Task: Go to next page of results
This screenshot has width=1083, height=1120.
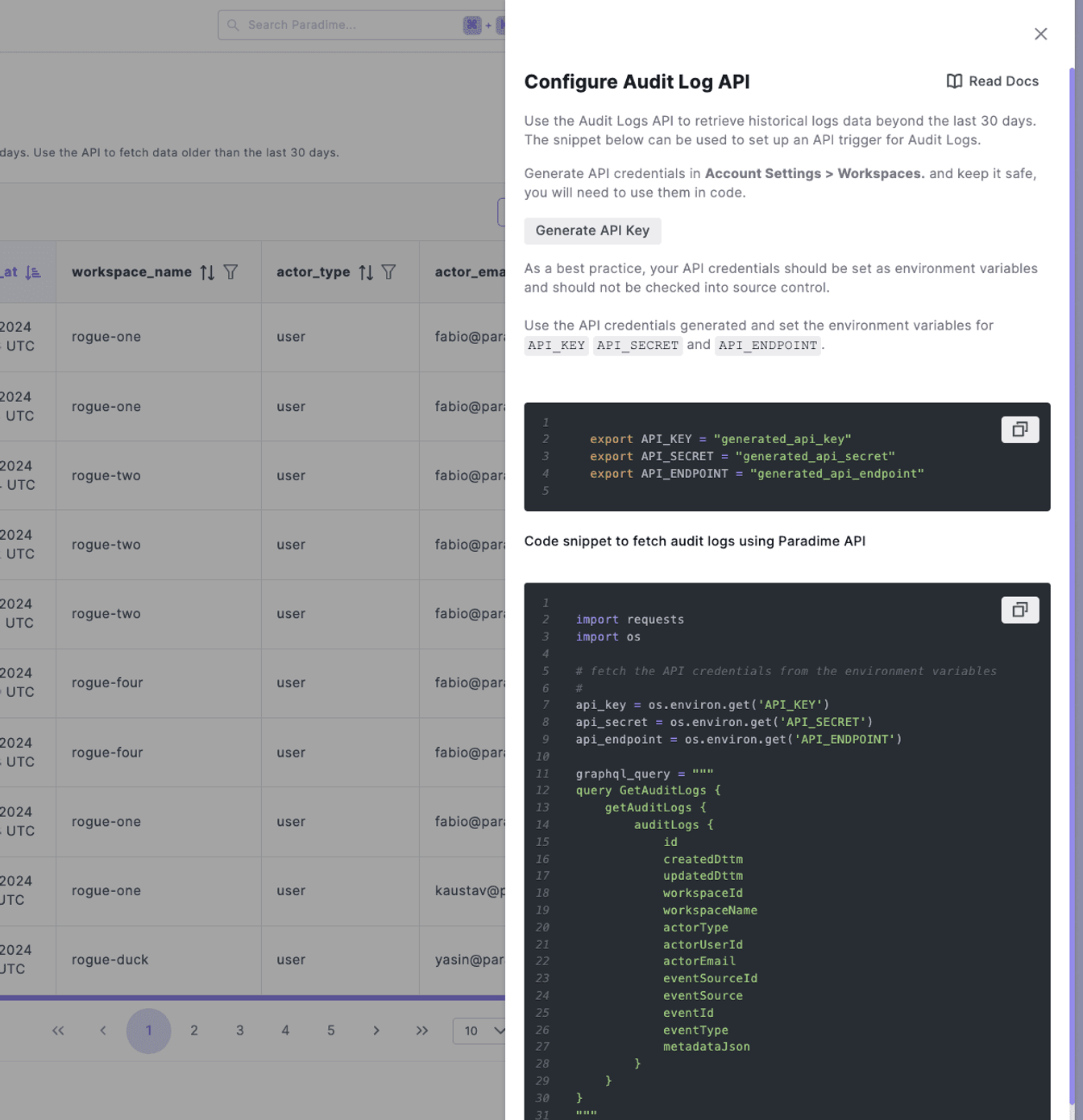Action: coord(376,1031)
